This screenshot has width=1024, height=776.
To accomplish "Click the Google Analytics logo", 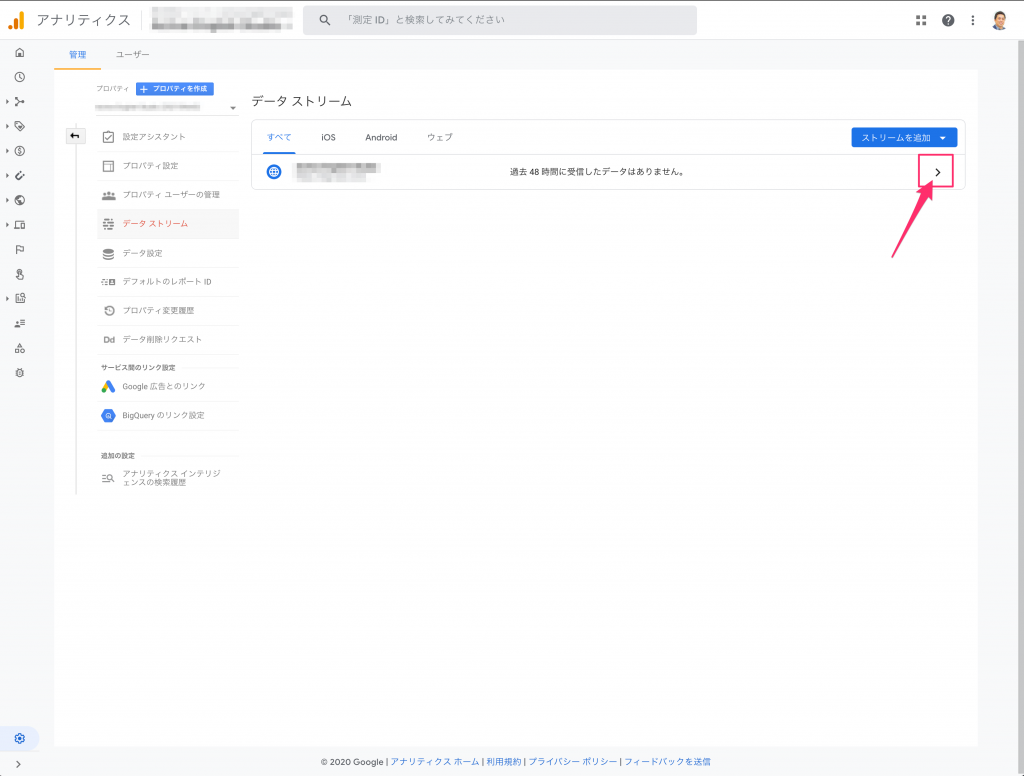I will click(x=16, y=20).
